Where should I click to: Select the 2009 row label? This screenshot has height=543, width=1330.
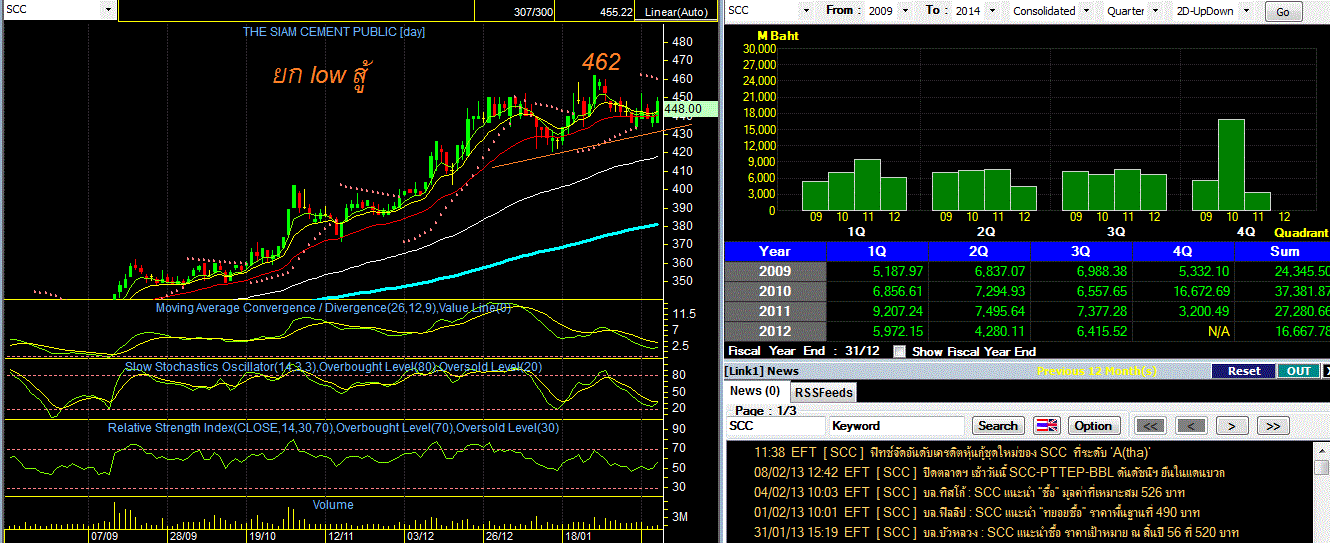[x=775, y=272]
